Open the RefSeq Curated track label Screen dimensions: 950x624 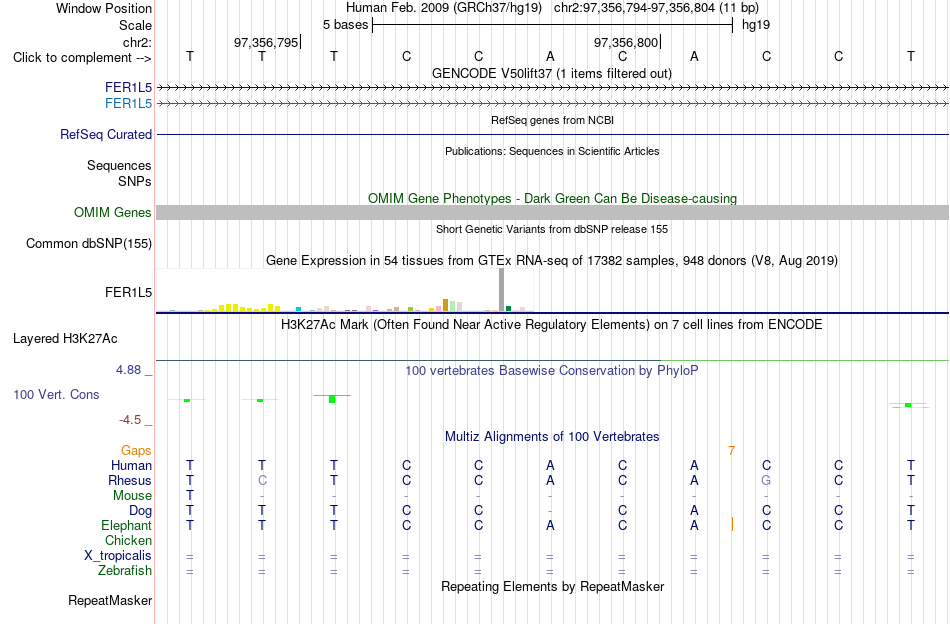click(x=105, y=134)
